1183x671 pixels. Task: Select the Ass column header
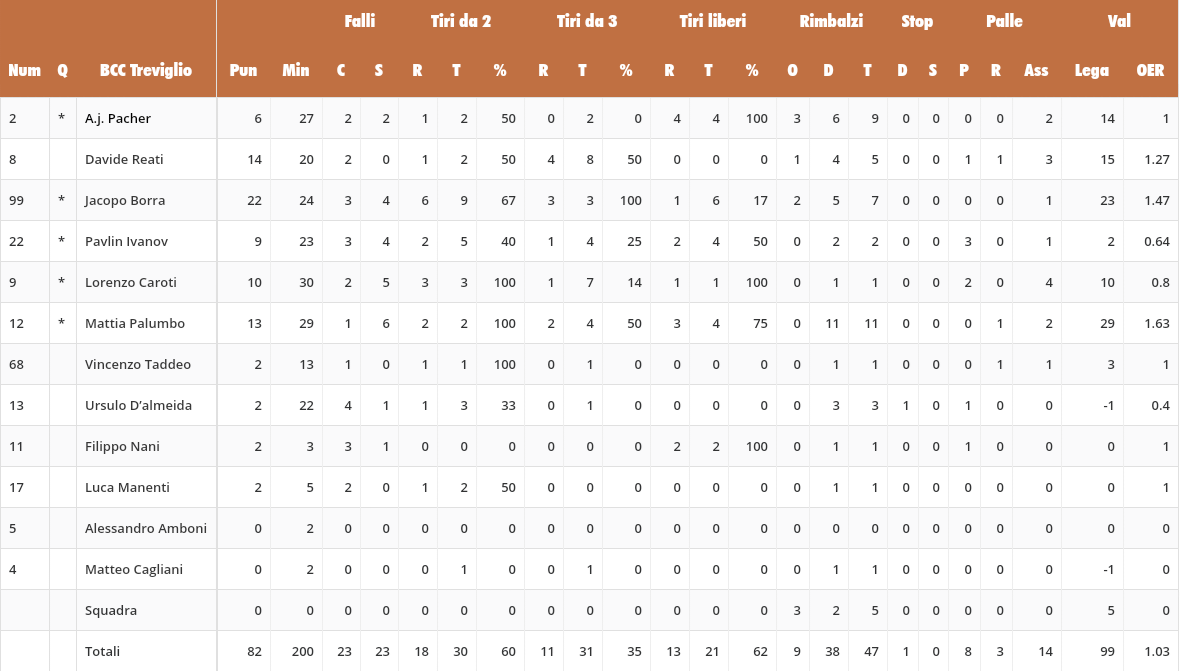coord(1036,70)
